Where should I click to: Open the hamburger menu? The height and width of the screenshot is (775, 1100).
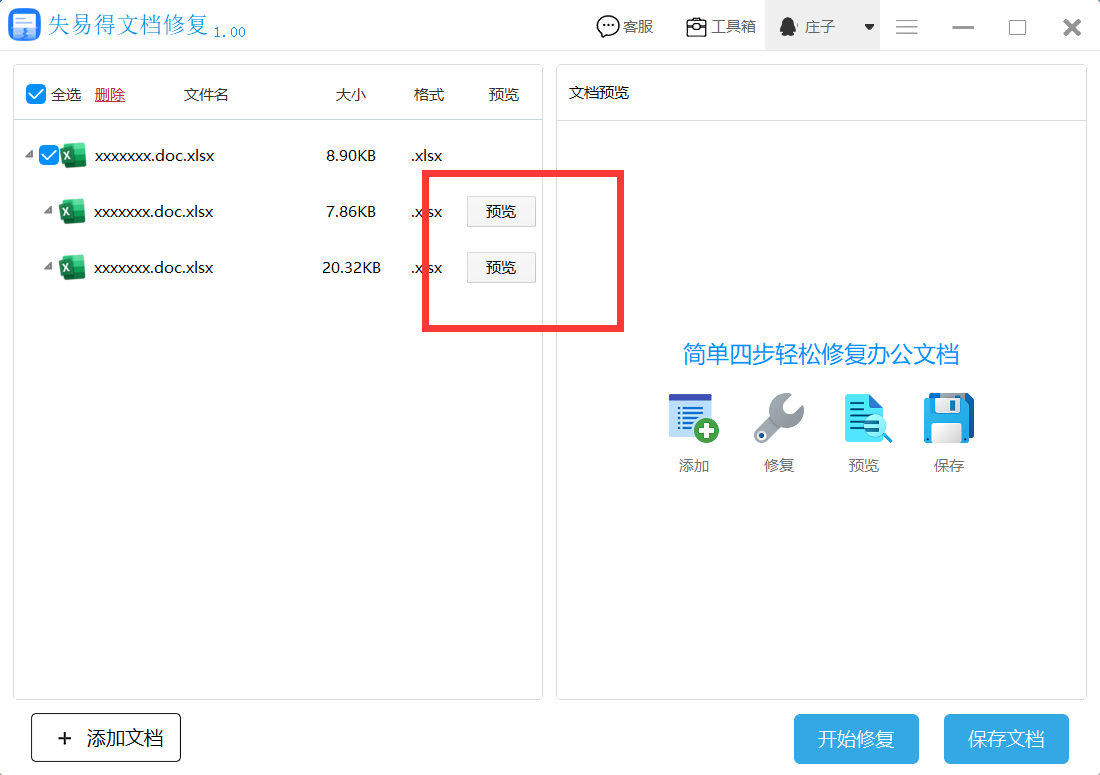coord(906,27)
